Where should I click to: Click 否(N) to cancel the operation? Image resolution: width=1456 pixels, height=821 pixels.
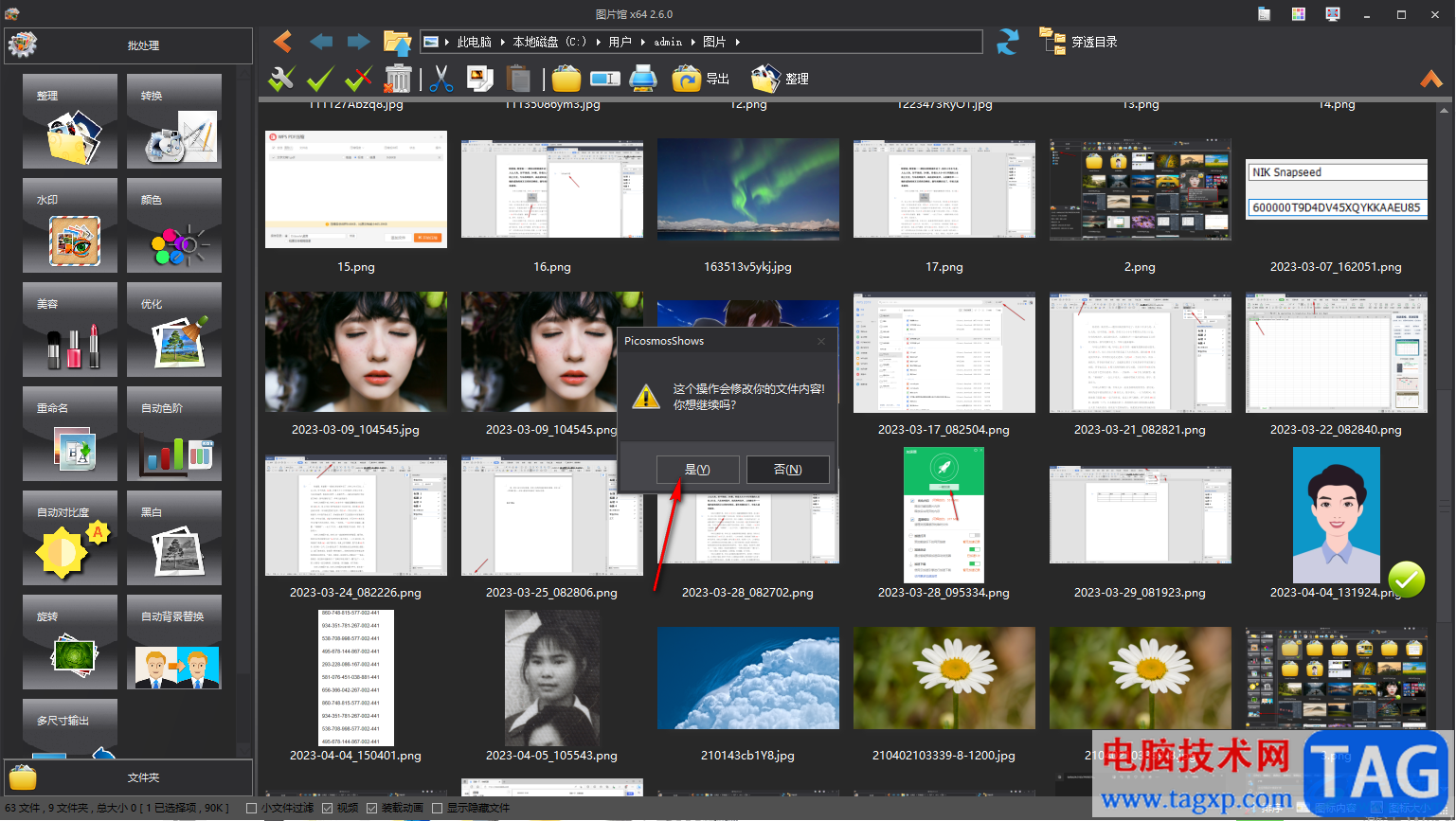[x=787, y=470]
